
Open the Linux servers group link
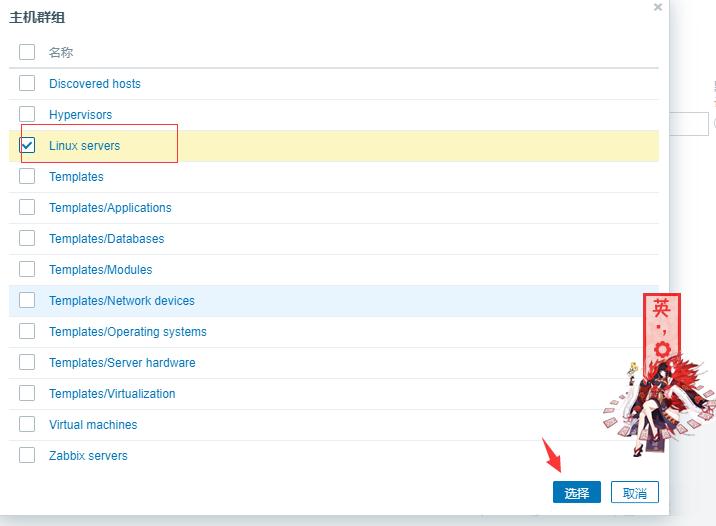coord(84,146)
